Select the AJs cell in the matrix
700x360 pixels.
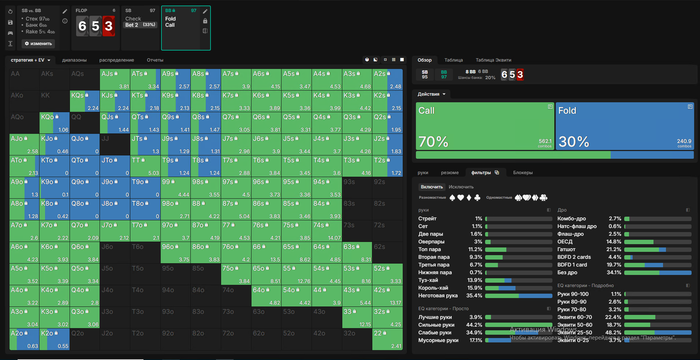click(115, 79)
